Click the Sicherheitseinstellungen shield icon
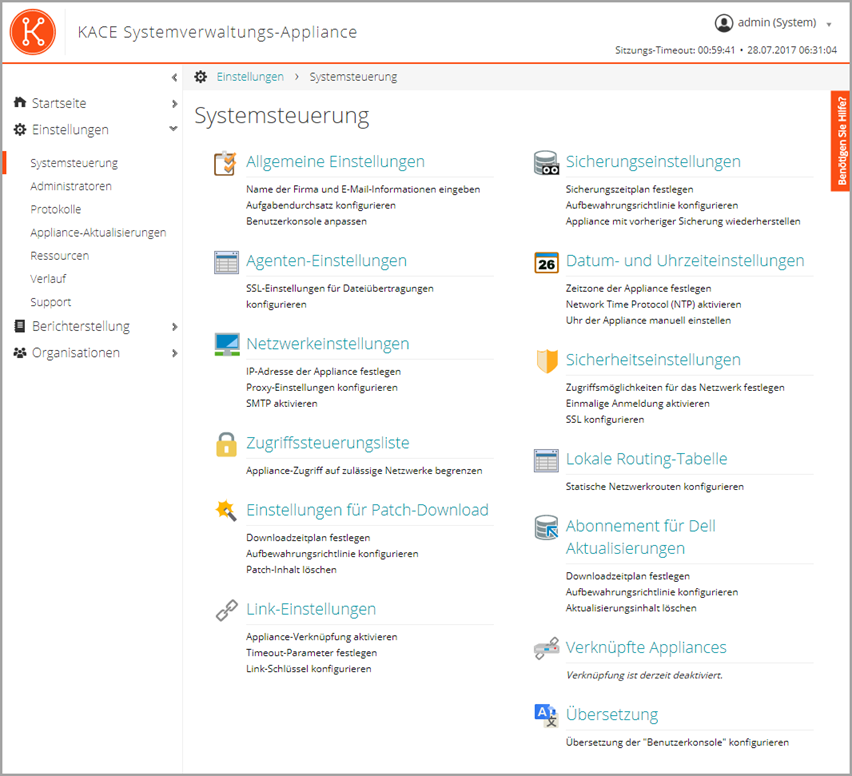The width and height of the screenshot is (852, 776). tap(546, 361)
